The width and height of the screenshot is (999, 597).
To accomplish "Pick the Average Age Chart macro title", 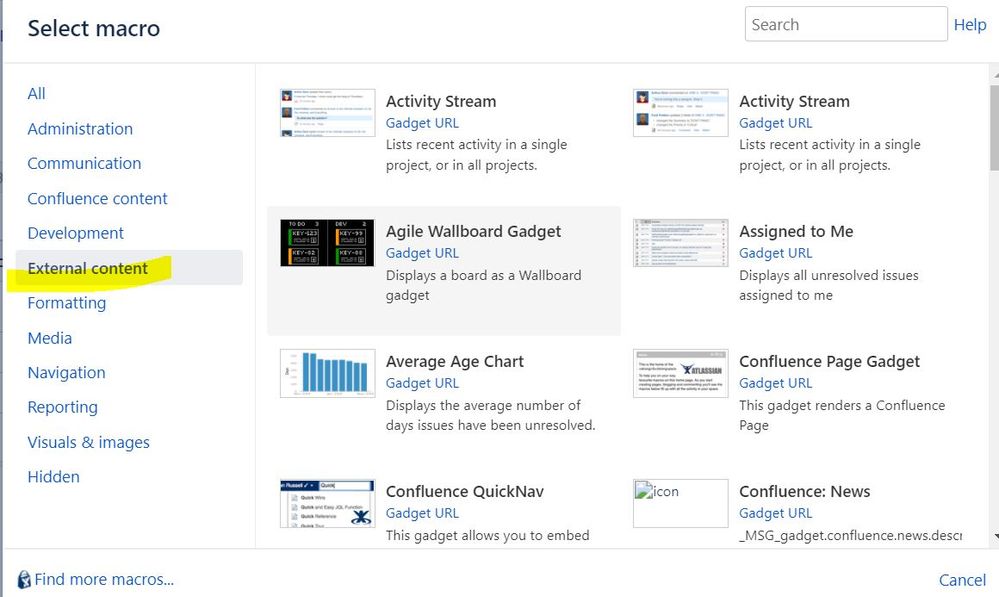I will (454, 361).
